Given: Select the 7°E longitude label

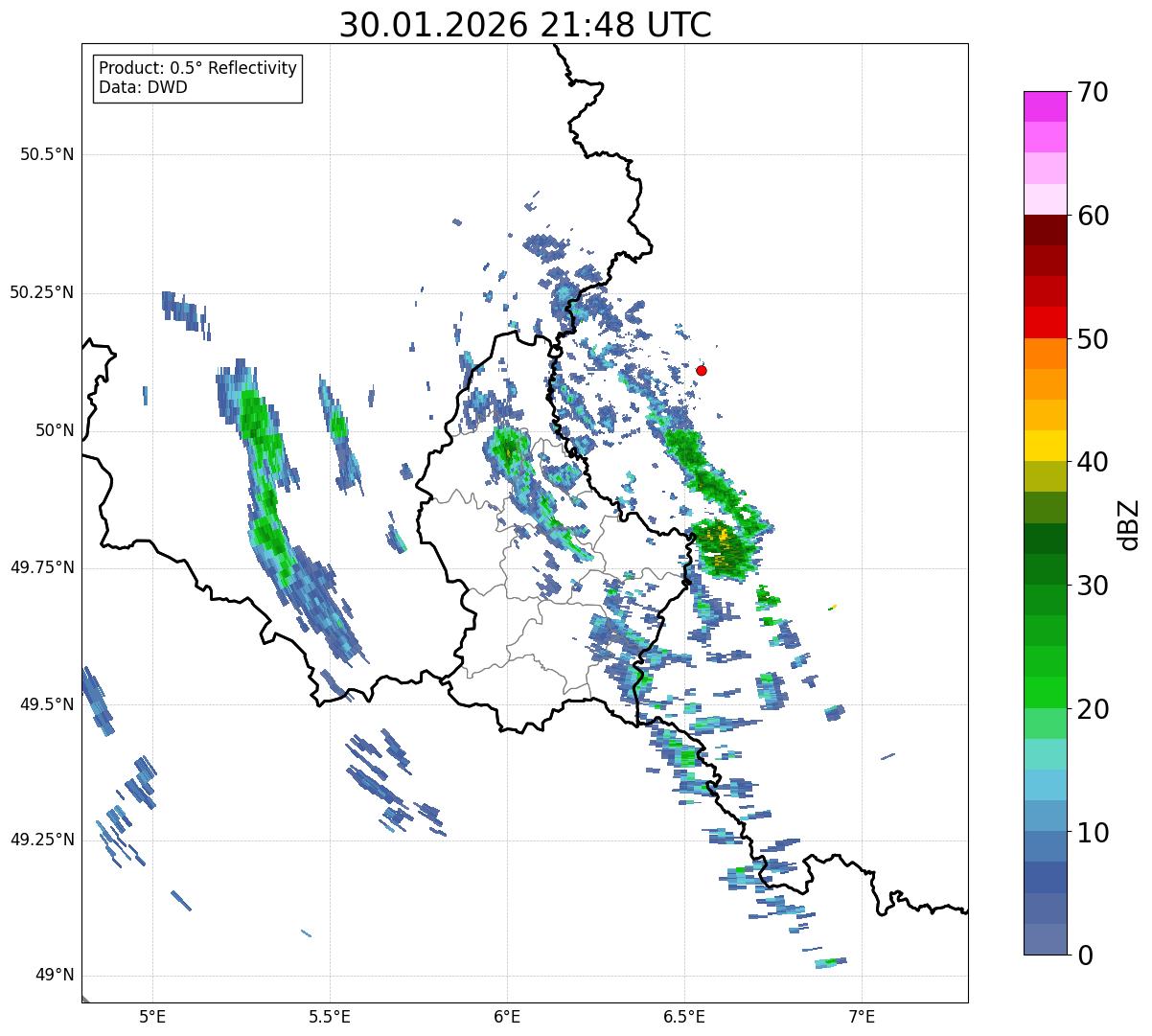Looking at the screenshot, I should 862,1016.
